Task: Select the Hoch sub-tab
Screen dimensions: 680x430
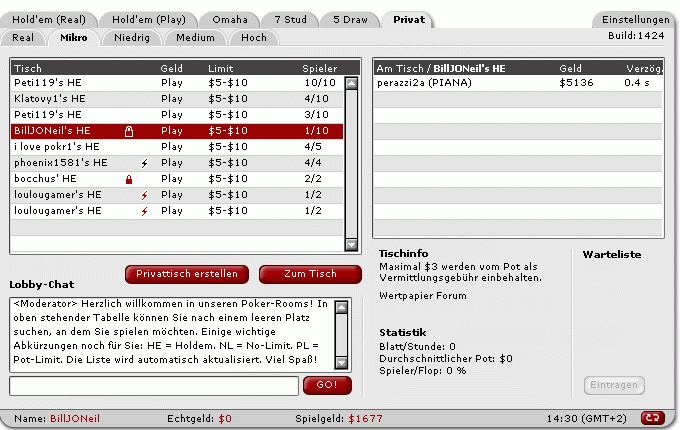Action: pos(254,38)
